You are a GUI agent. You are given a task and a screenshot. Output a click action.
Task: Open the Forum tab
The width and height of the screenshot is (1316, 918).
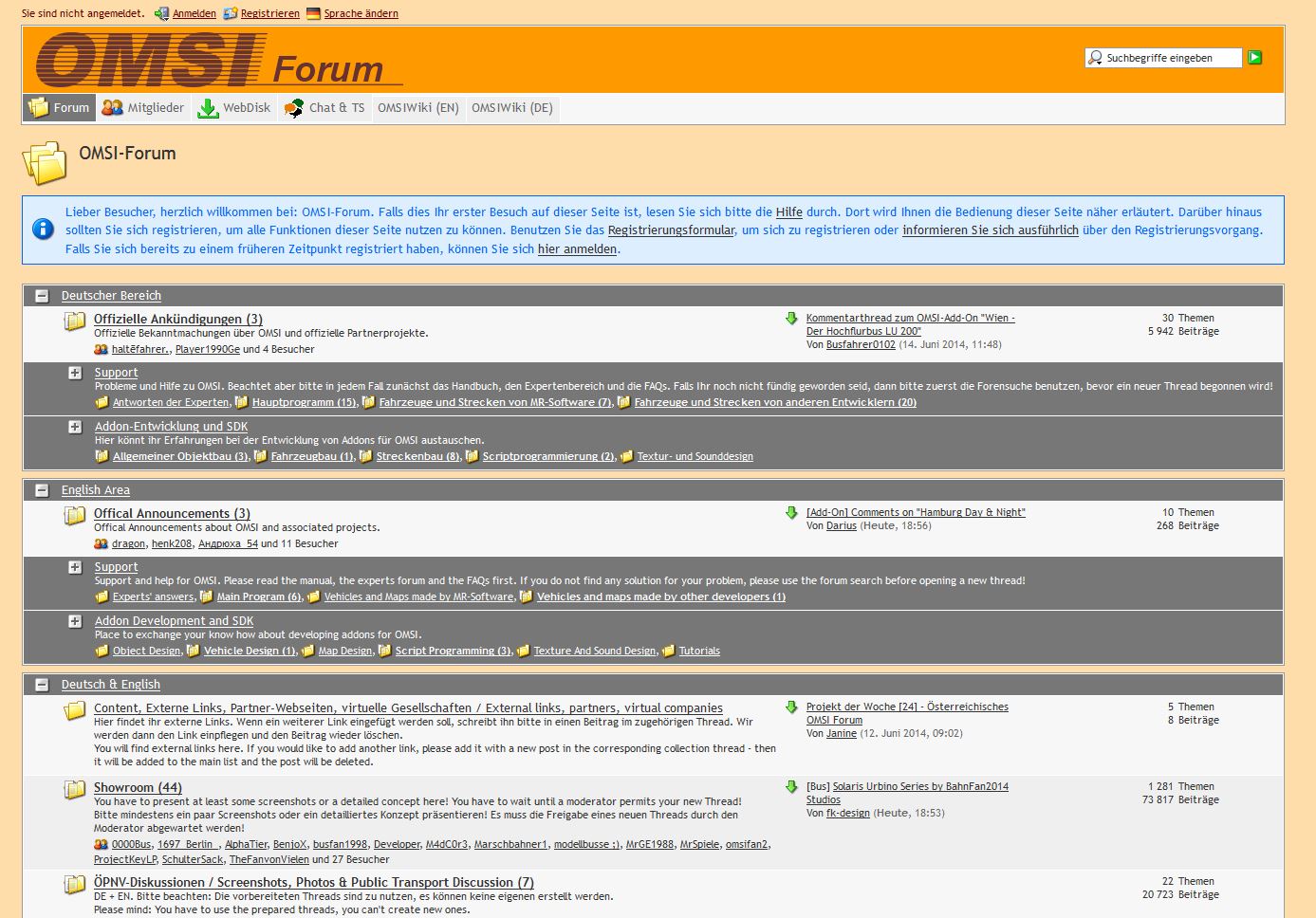point(59,107)
